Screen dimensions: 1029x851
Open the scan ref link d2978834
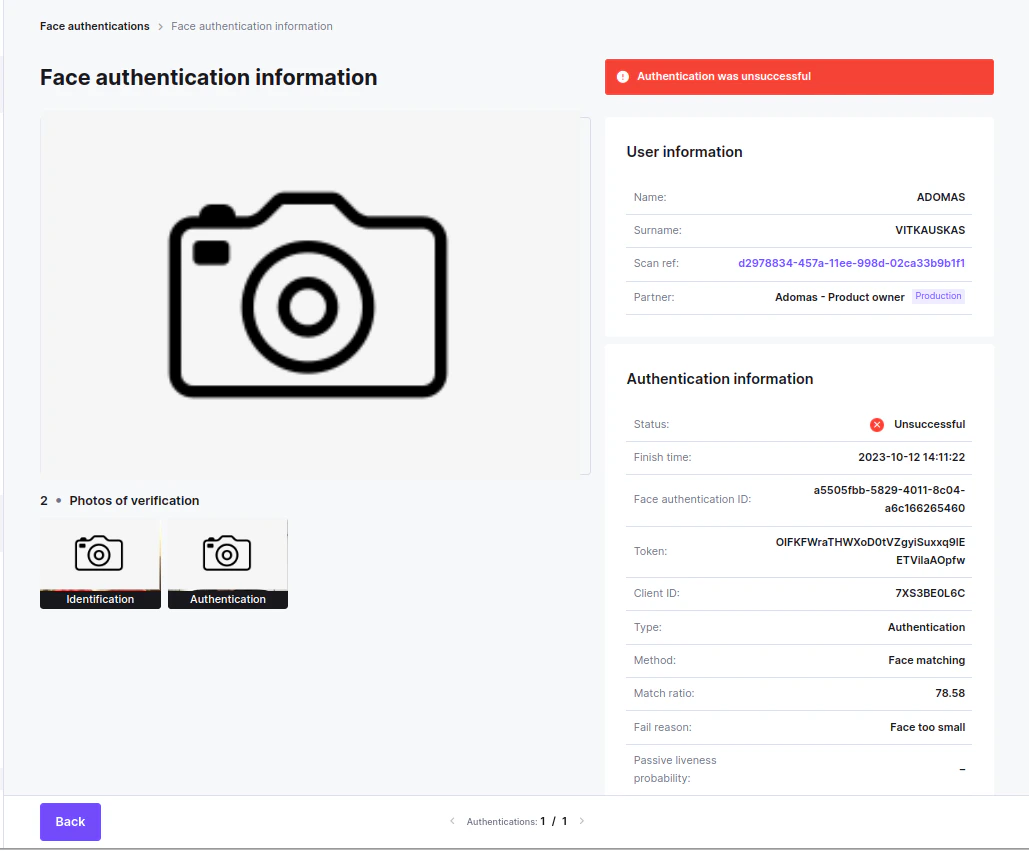tap(851, 263)
